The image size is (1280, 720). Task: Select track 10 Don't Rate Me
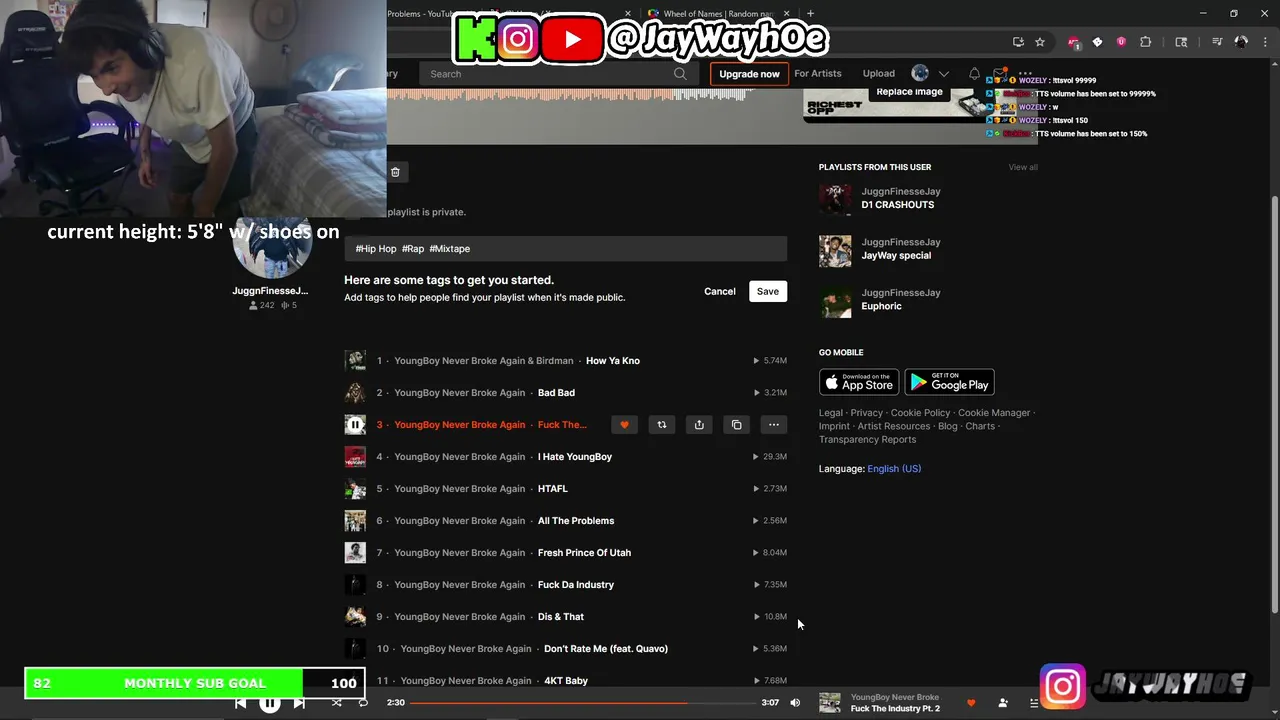click(x=565, y=649)
